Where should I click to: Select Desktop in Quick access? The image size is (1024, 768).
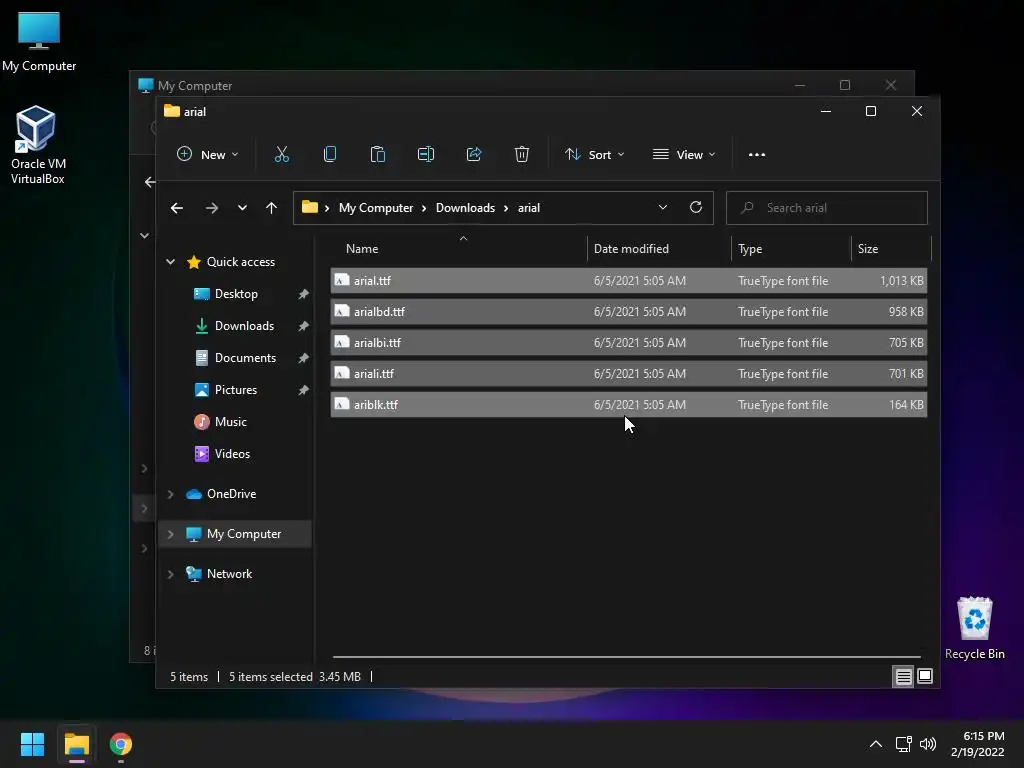236,294
